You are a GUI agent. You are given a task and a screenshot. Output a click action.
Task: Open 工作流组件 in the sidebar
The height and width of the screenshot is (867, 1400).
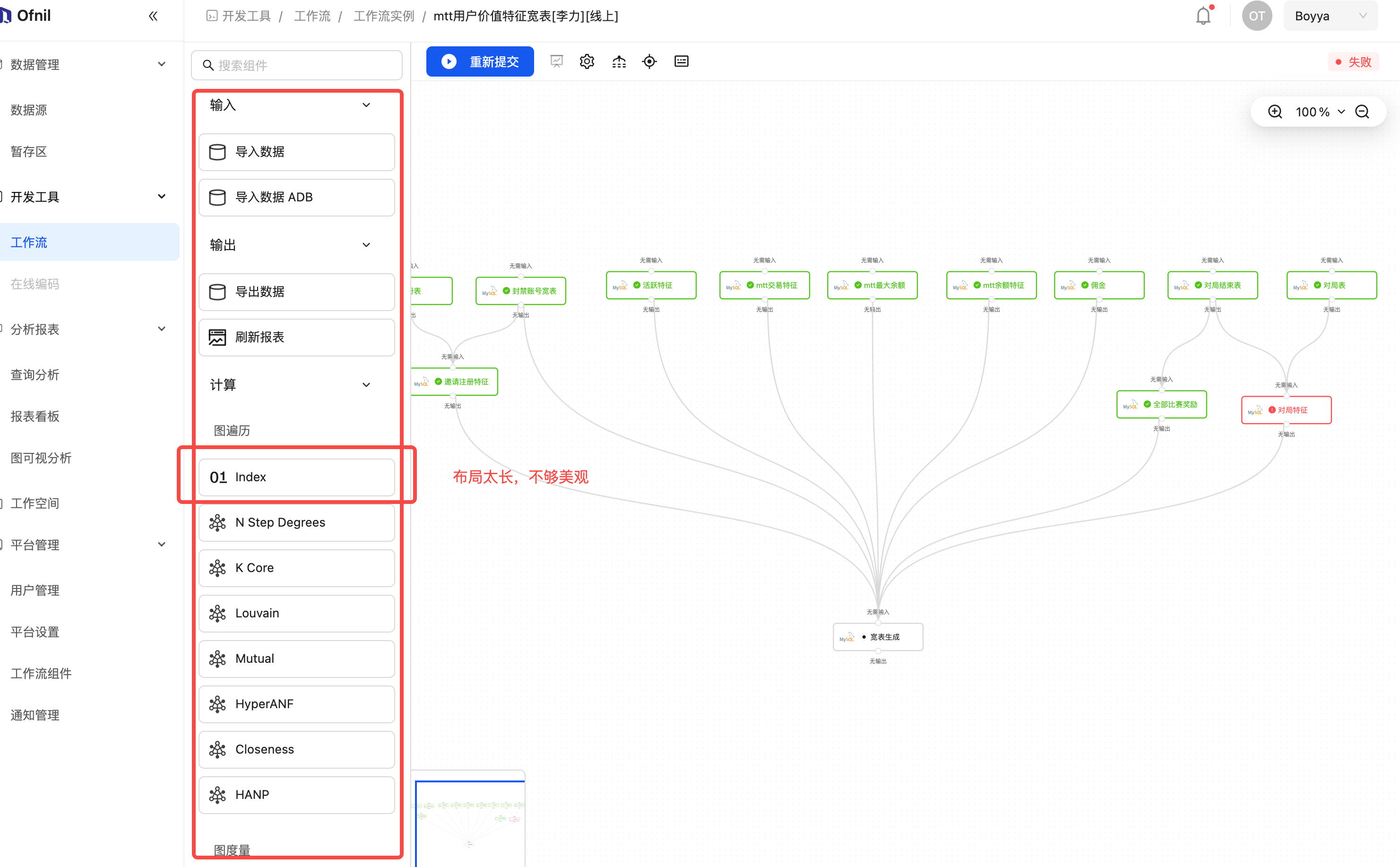point(41,673)
